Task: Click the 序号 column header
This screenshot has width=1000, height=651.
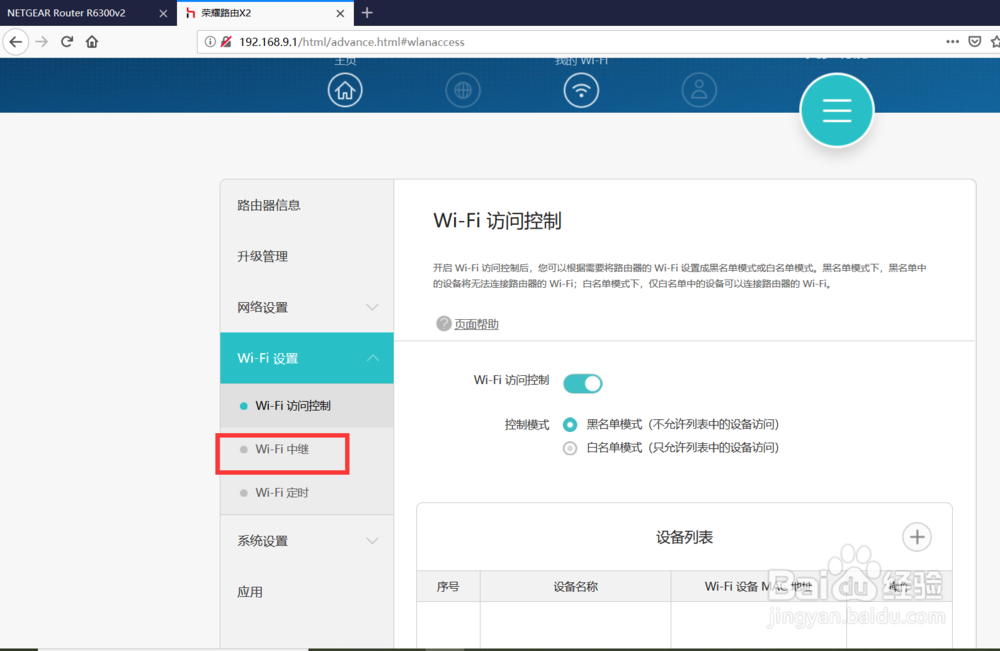Action: click(448, 587)
